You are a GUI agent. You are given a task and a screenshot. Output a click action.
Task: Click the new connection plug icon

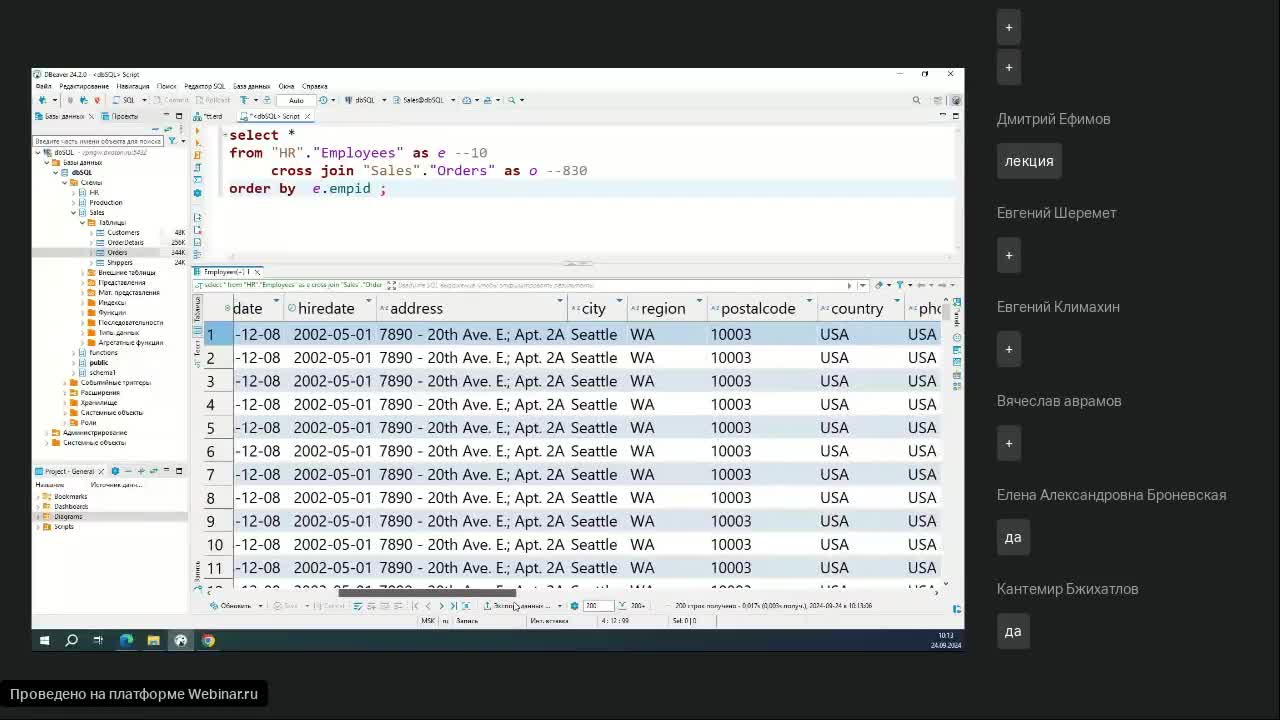(x=41, y=100)
